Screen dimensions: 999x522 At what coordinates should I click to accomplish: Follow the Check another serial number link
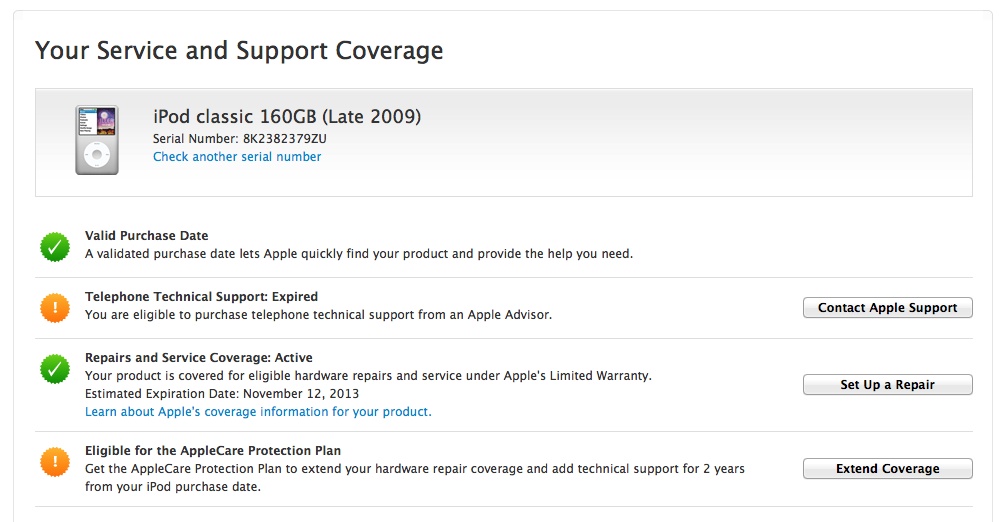[237, 157]
